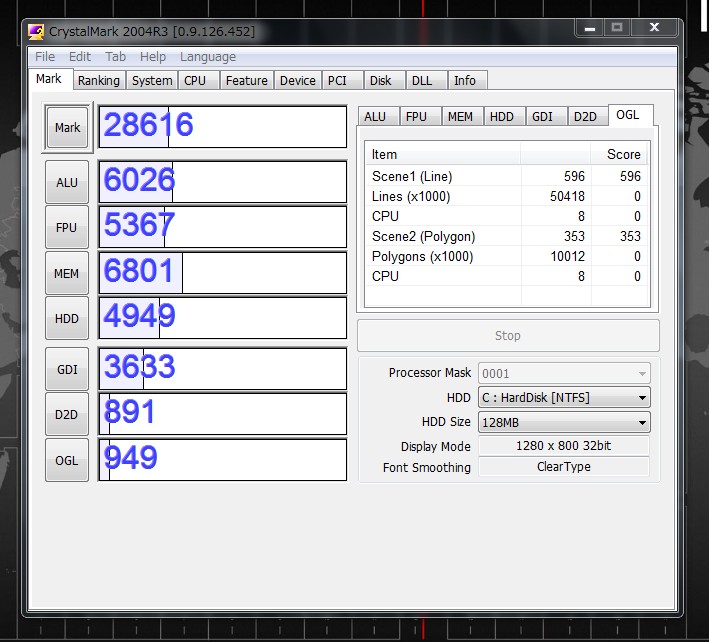Open the Edit menu

point(80,57)
